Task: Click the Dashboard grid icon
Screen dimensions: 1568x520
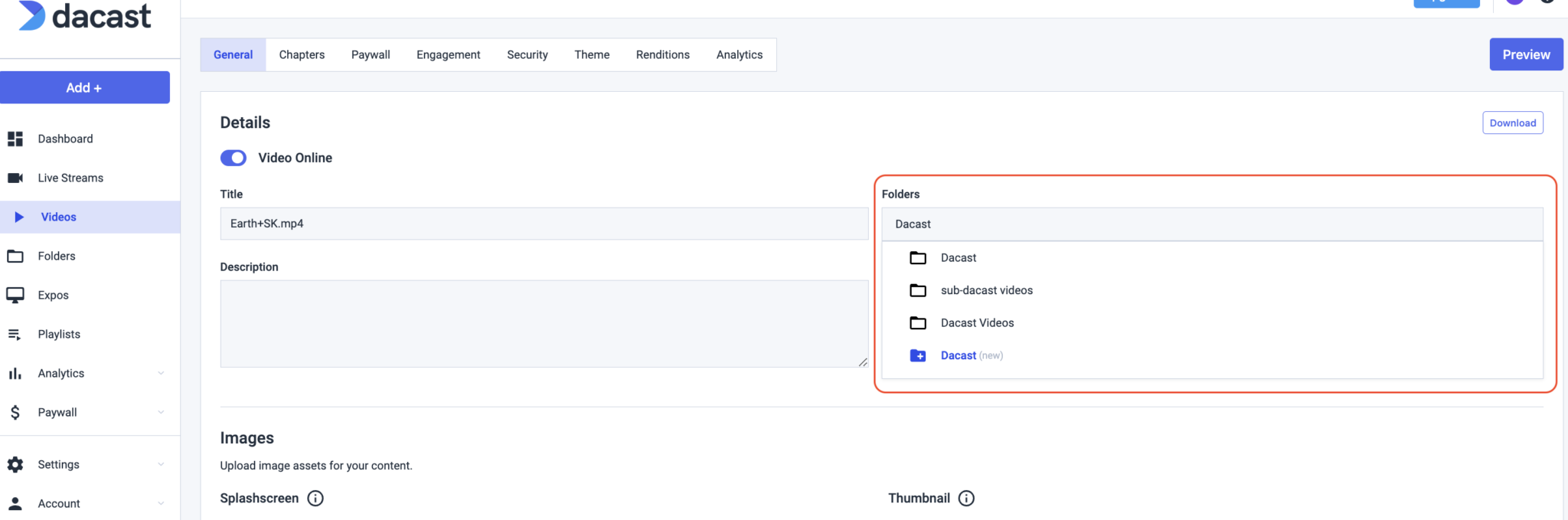Action: 15,139
